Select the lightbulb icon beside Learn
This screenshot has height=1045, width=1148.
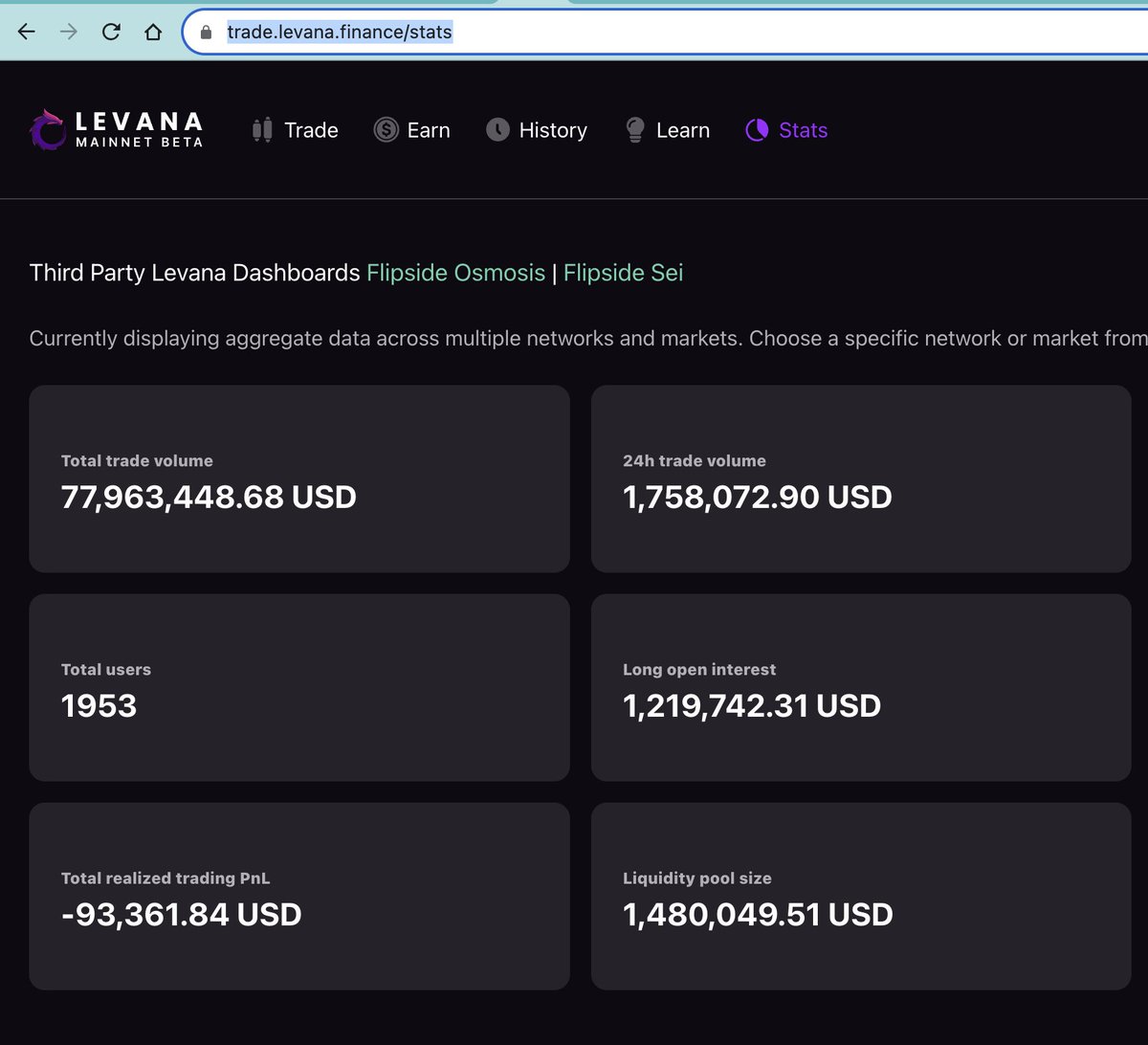click(x=633, y=129)
